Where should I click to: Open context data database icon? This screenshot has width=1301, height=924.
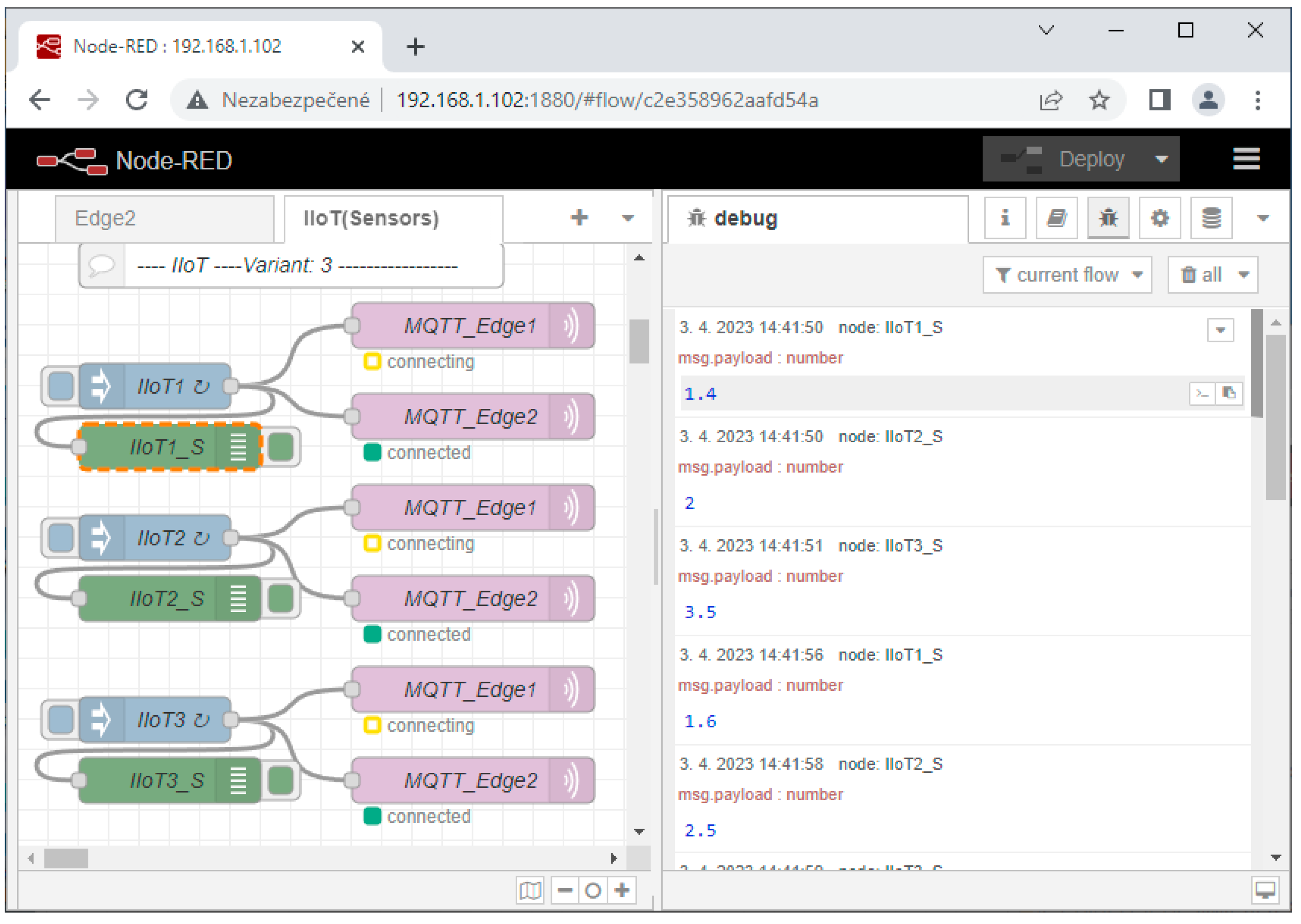tap(1211, 218)
